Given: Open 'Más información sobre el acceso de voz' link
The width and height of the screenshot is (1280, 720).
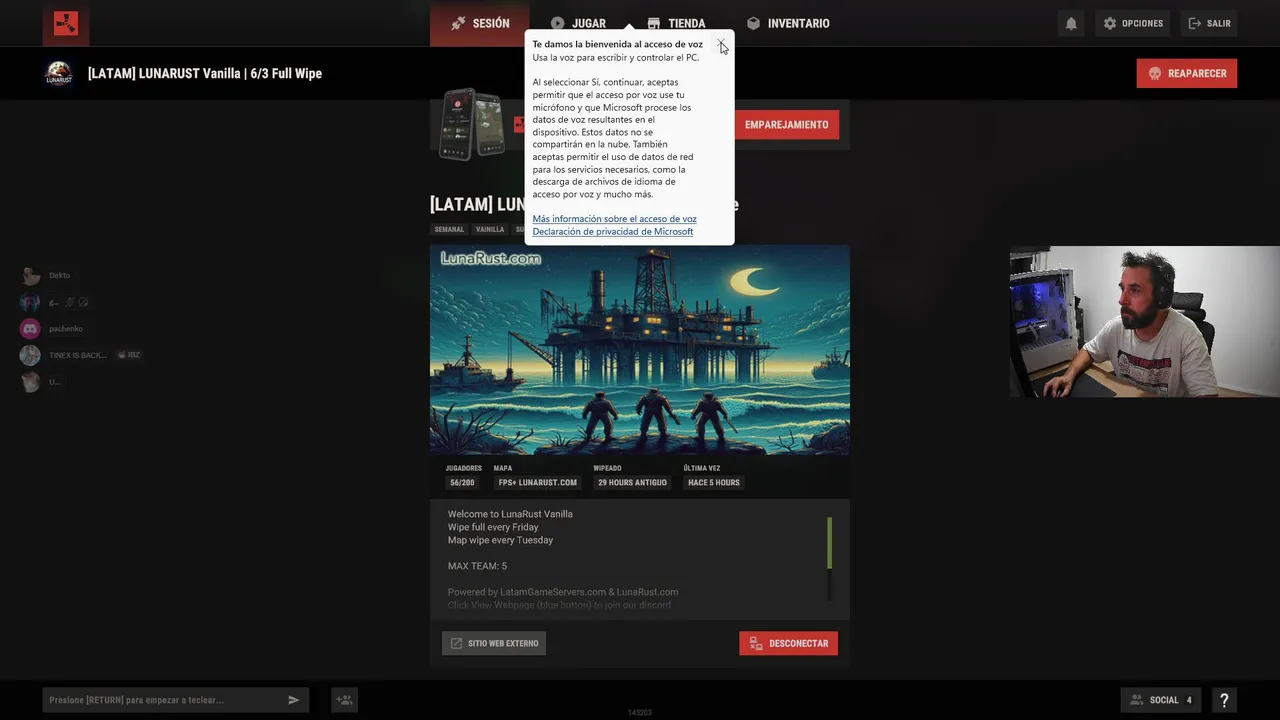Looking at the screenshot, I should [x=614, y=219].
